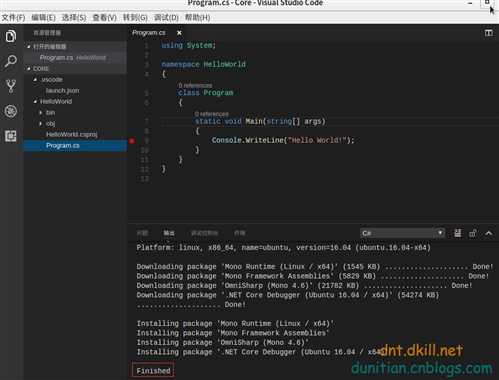Click 'namespace HelloWorld' in the editor
499x380 pixels.
[x=203, y=64]
